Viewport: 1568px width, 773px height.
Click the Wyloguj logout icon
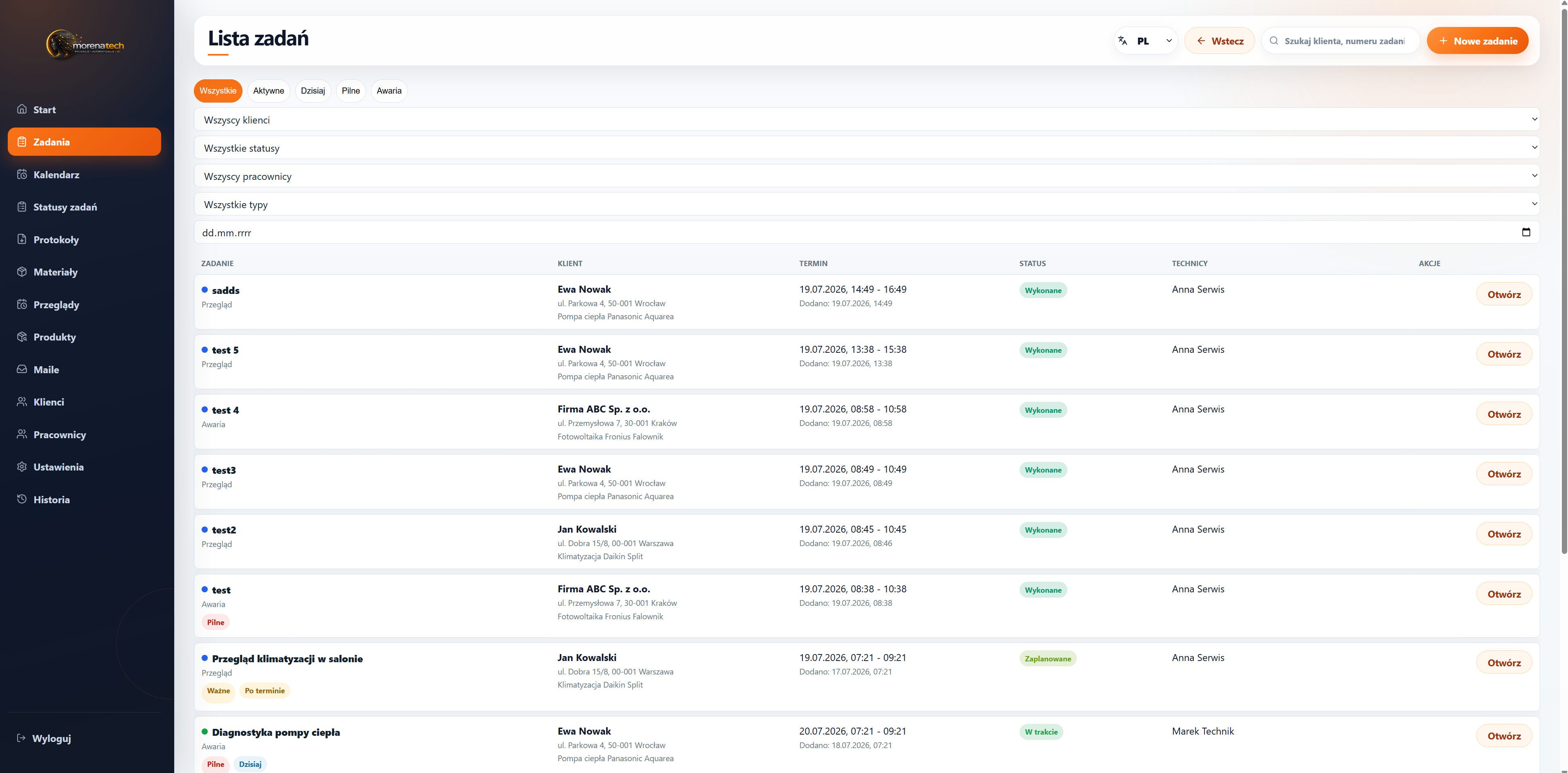pos(21,738)
